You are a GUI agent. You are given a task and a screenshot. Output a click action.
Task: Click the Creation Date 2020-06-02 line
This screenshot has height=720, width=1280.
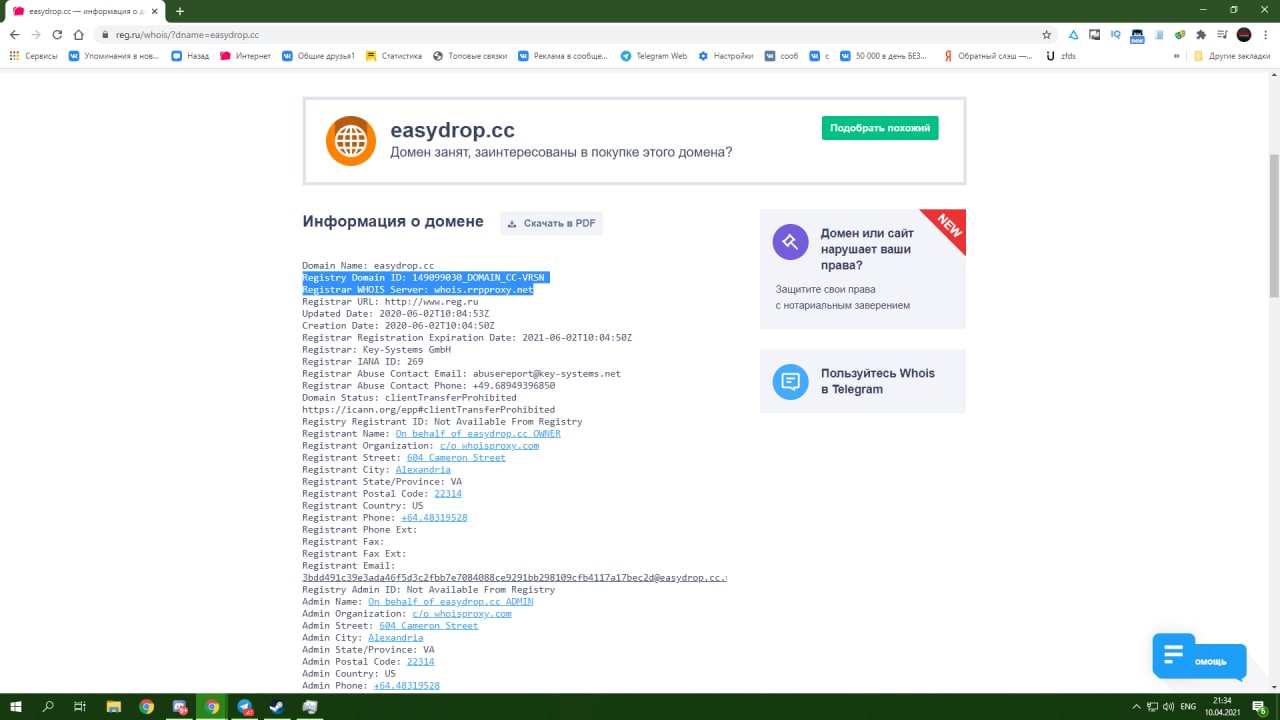398,326
